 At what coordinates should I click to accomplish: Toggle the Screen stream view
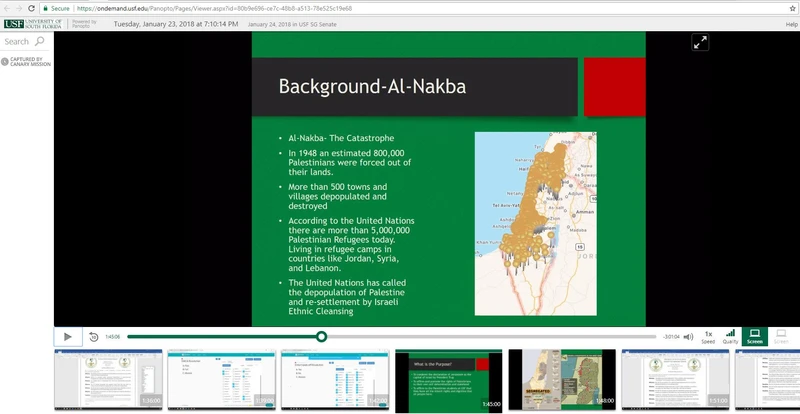[x=755, y=336]
